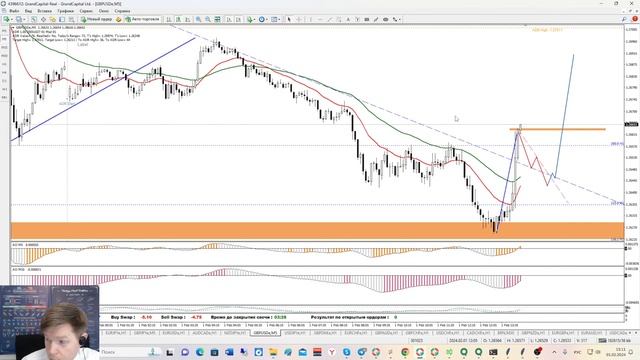The height and width of the screenshot is (360, 640).
Task: Launch MetaEditor from the toolbar
Action: point(118,19)
